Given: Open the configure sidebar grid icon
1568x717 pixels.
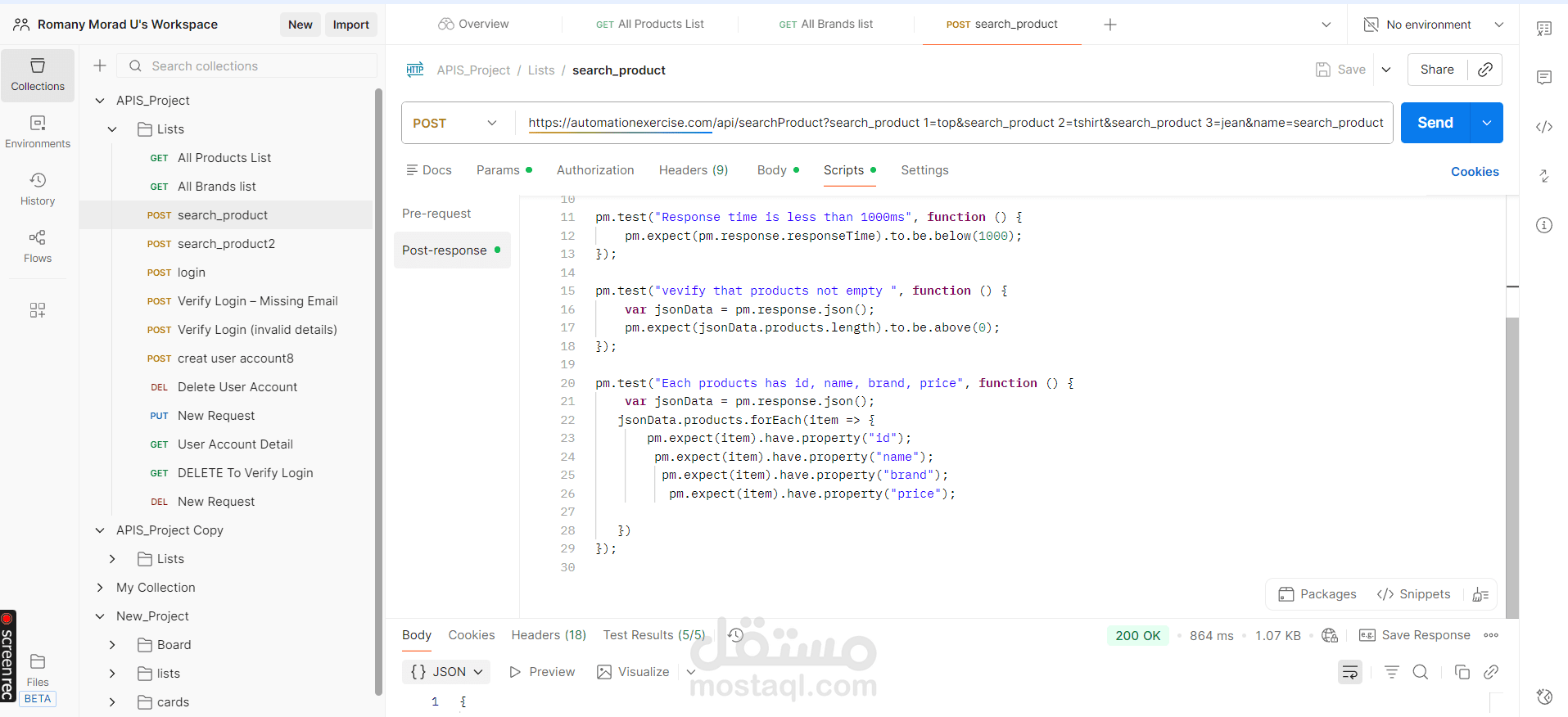Looking at the screenshot, I should (38, 310).
